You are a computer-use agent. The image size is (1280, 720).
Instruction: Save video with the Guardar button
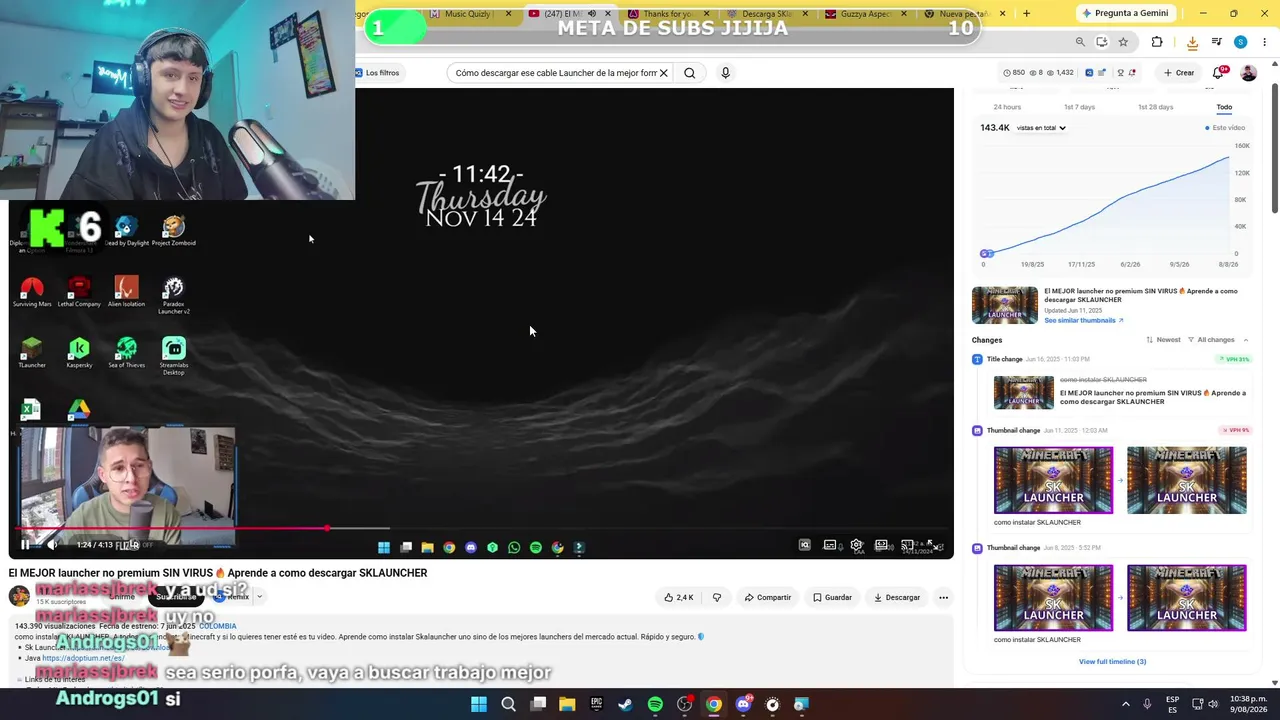pos(832,597)
